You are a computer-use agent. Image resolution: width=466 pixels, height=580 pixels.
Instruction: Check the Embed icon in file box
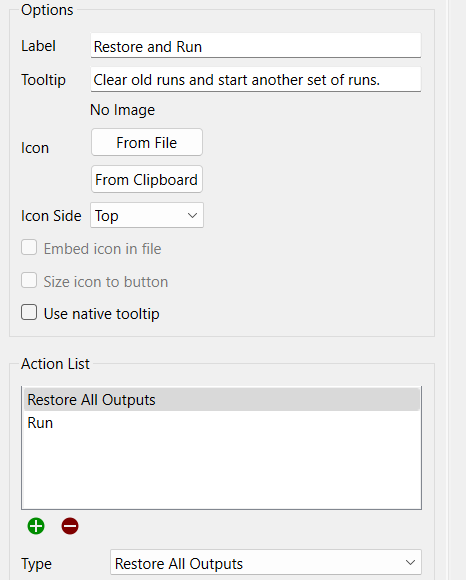29,247
